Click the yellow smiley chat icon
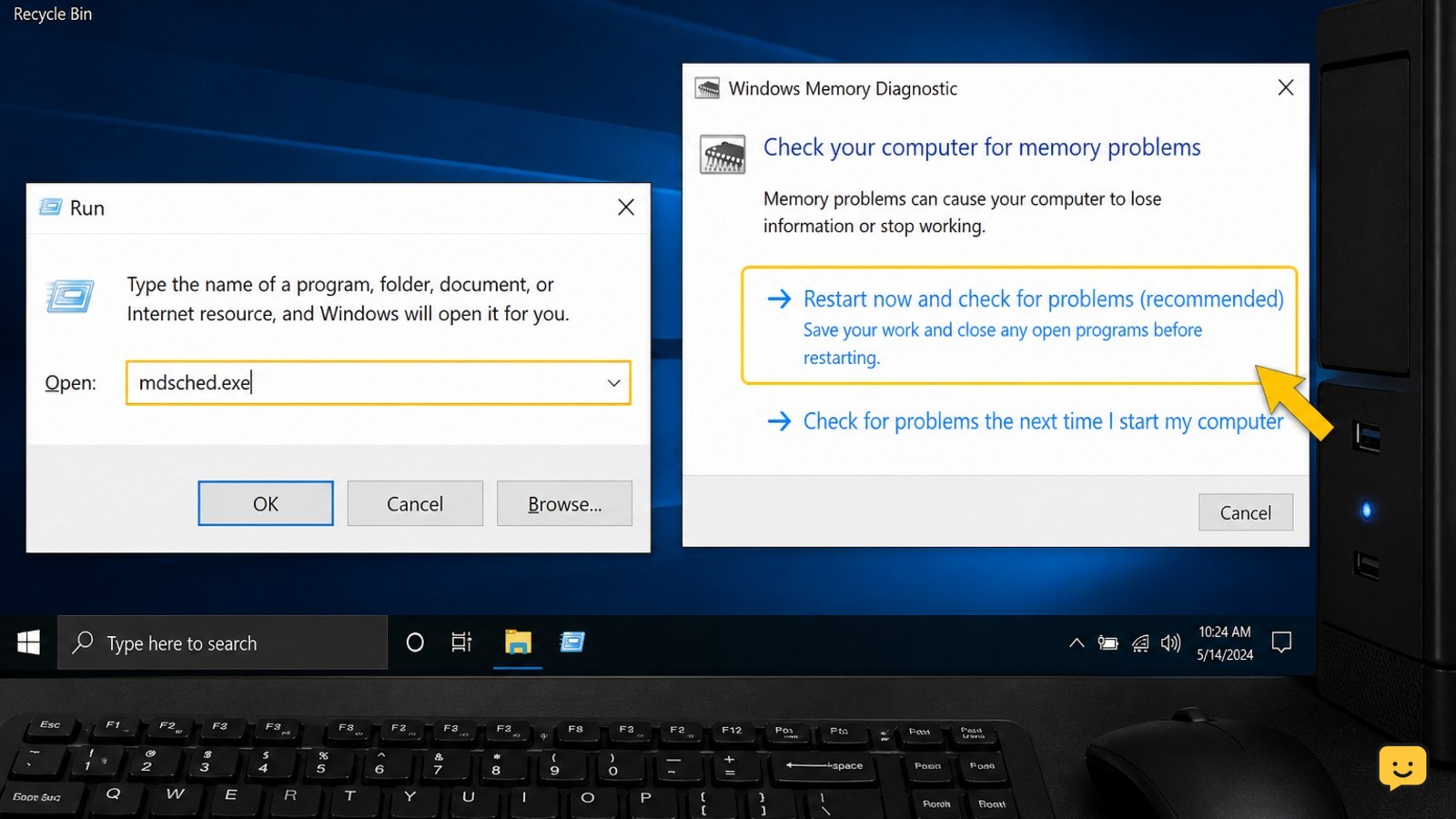 [1402, 767]
